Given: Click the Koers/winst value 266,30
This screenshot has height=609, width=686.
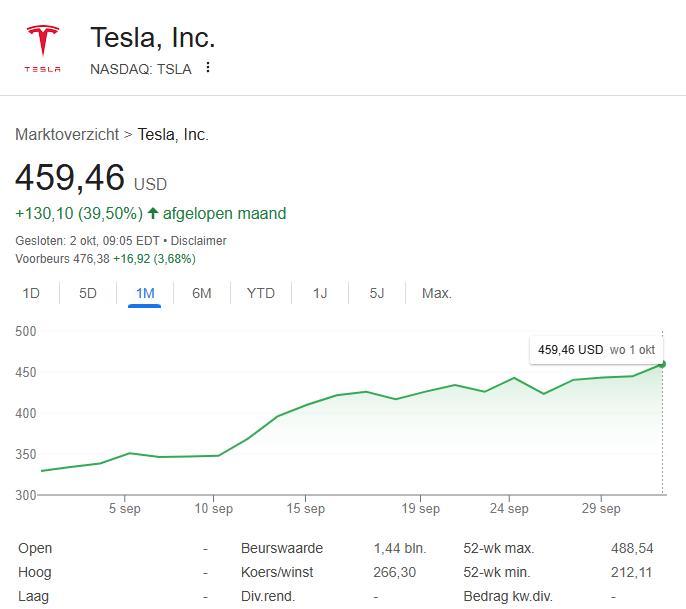Looking at the screenshot, I should 393,572.
